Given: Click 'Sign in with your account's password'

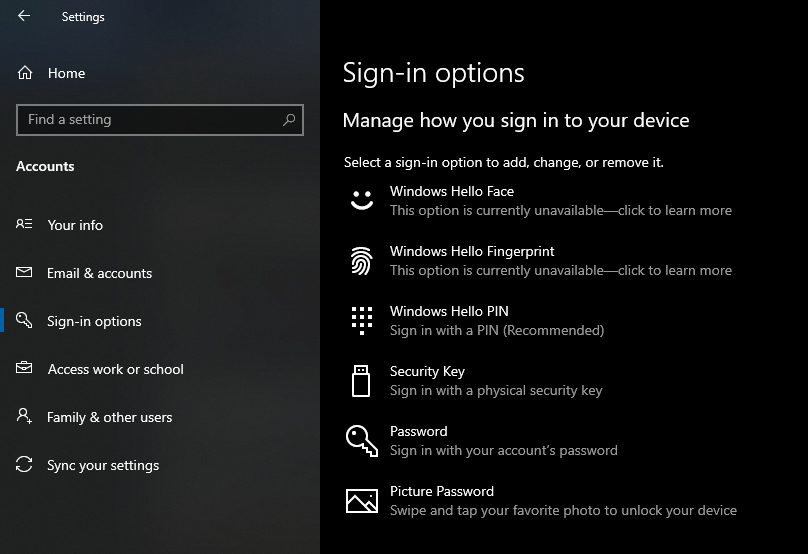Looking at the screenshot, I should pyautogui.click(x=503, y=450).
